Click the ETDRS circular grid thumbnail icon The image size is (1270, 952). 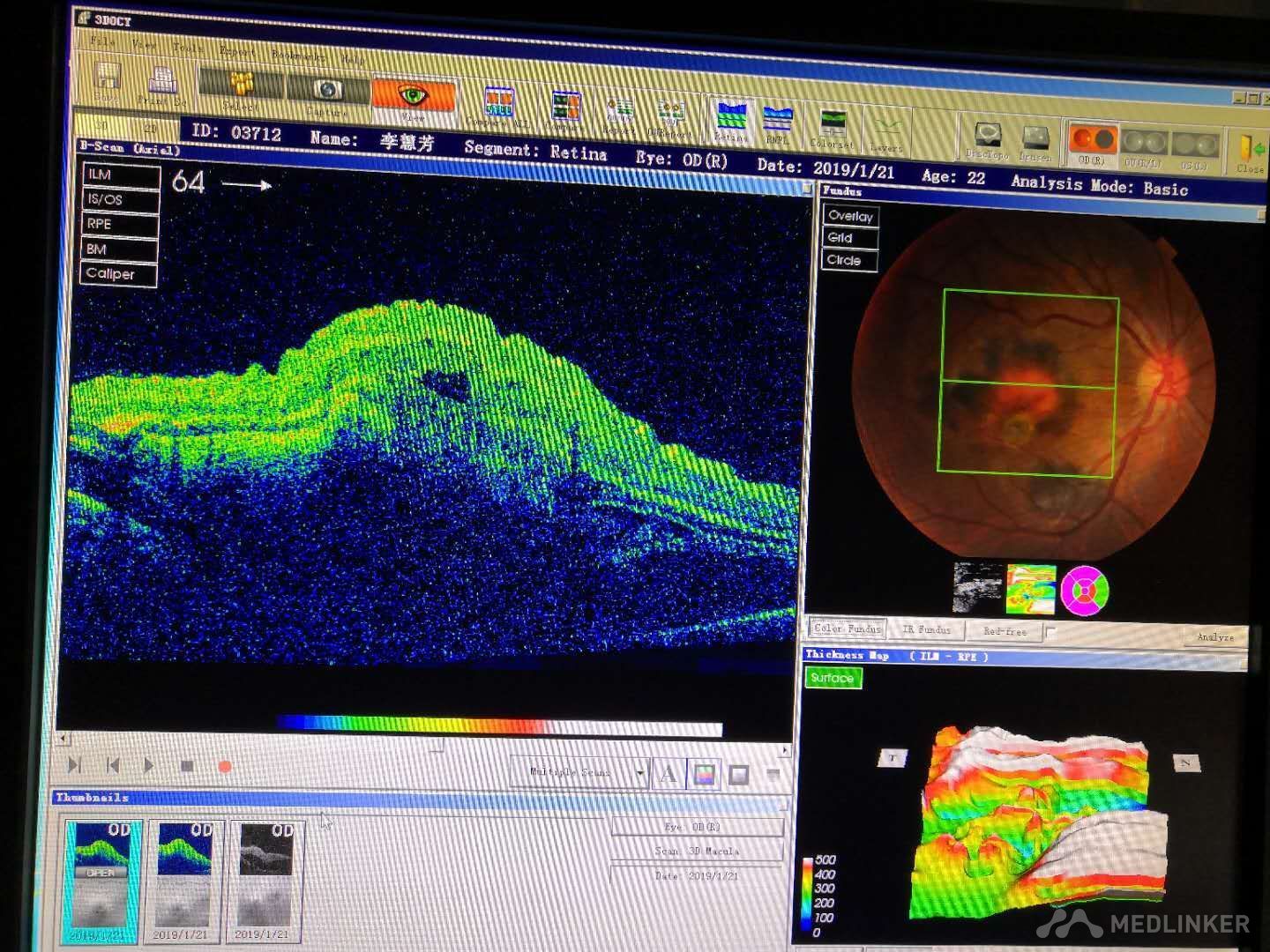[x=1084, y=590]
